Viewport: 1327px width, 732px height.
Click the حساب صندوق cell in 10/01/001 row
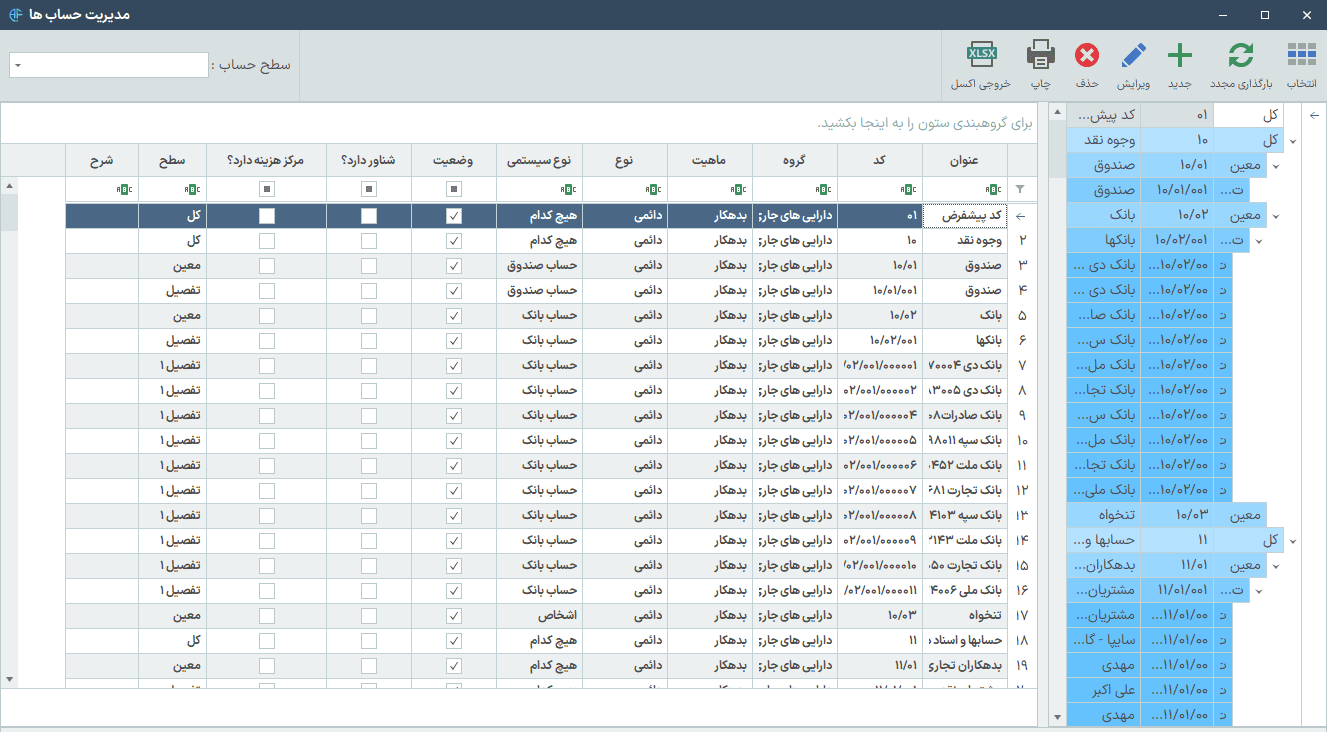tap(540, 291)
